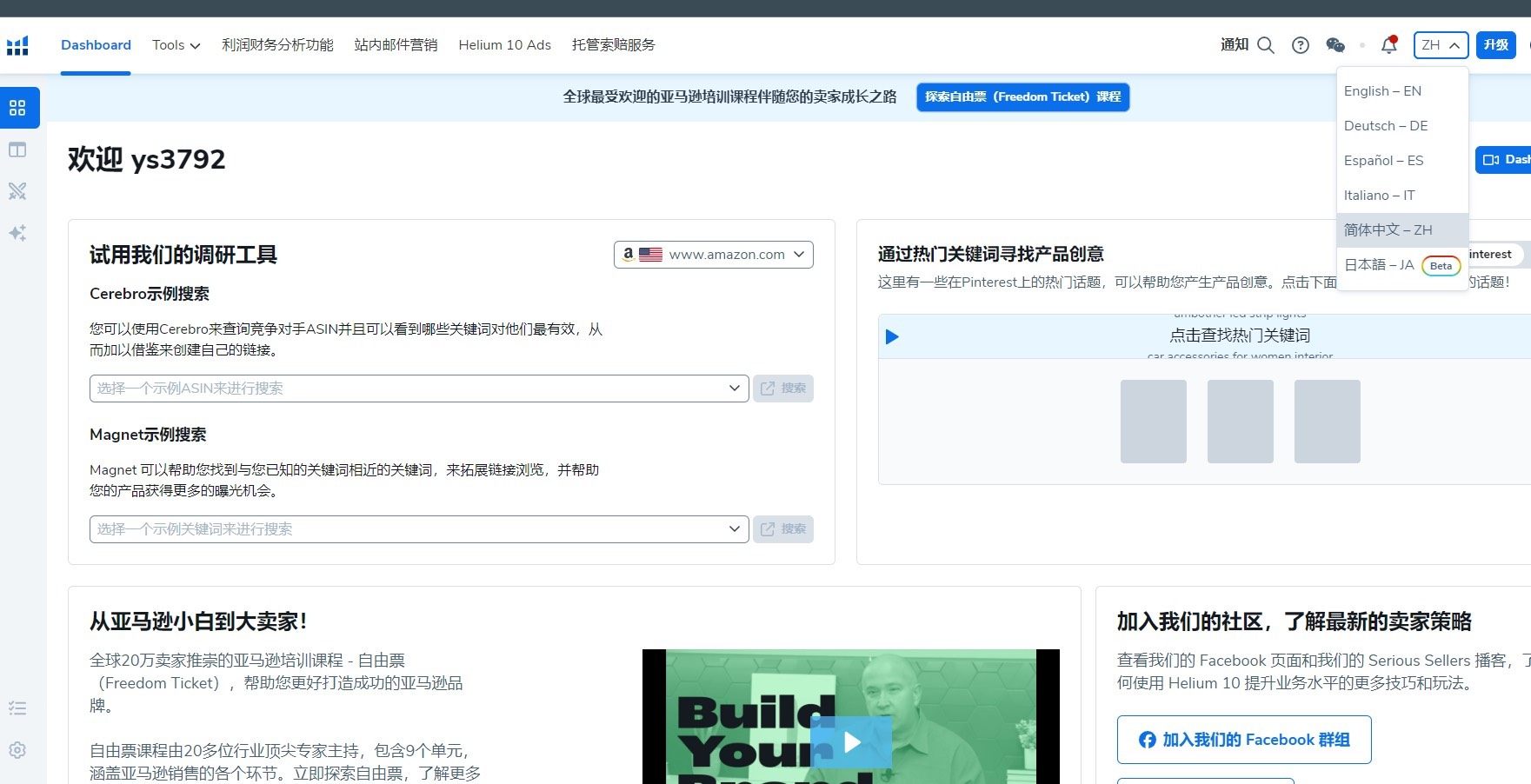Image resolution: width=1531 pixels, height=784 pixels.
Task: Switch to Helium 10 Ads tab
Action: pyautogui.click(x=504, y=45)
